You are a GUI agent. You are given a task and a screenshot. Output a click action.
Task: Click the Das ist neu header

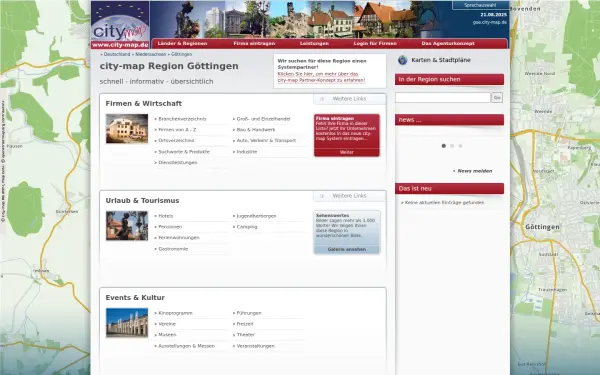coord(449,188)
